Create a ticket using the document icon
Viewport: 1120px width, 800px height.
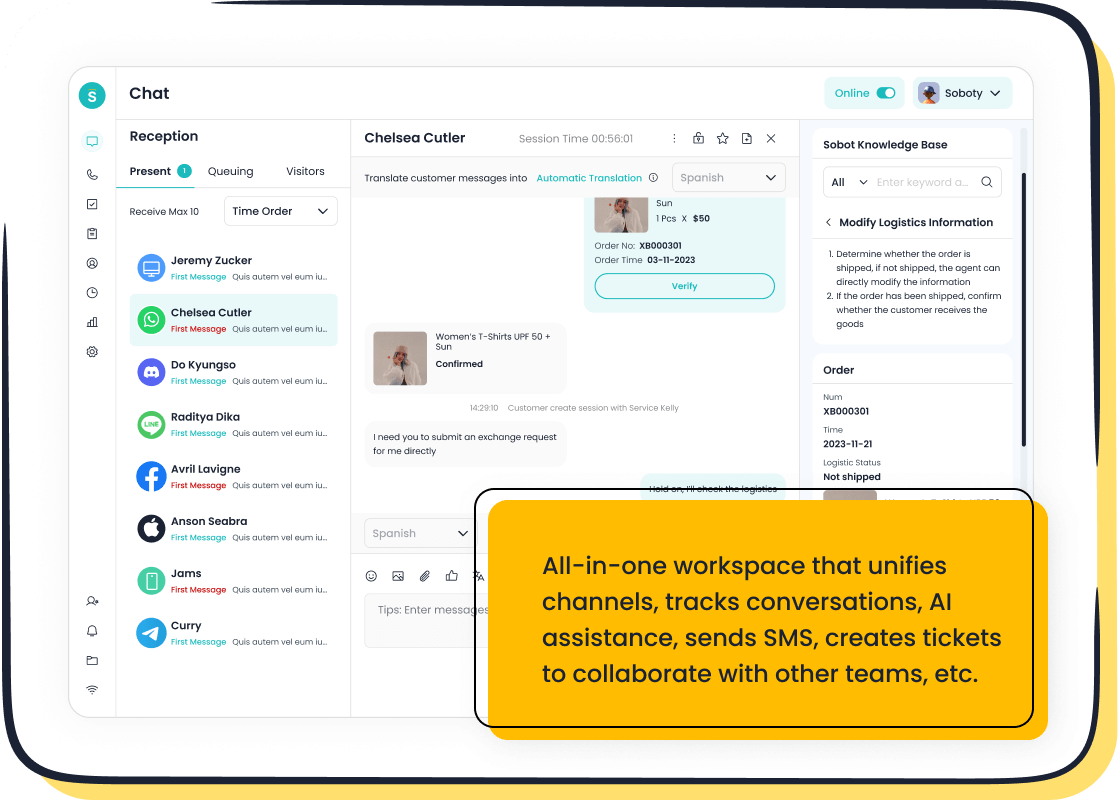(747, 138)
